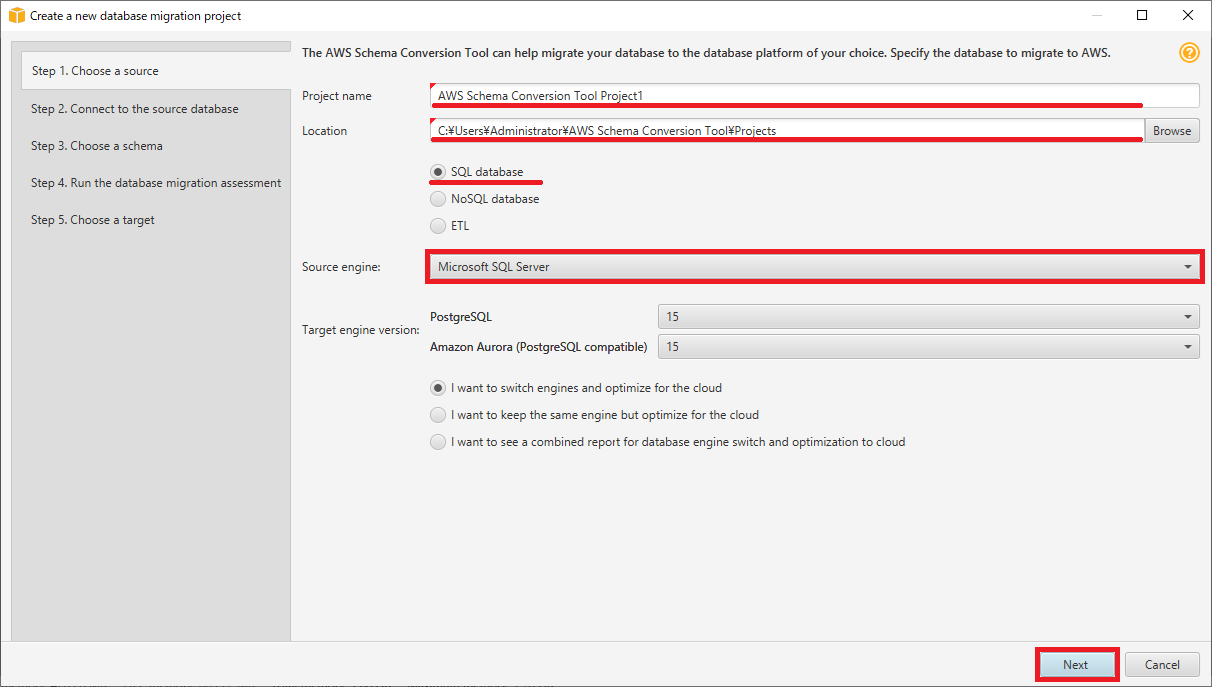The height and width of the screenshot is (687, 1212).
Task: Select the ETL option
Action: pyautogui.click(x=438, y=225)
